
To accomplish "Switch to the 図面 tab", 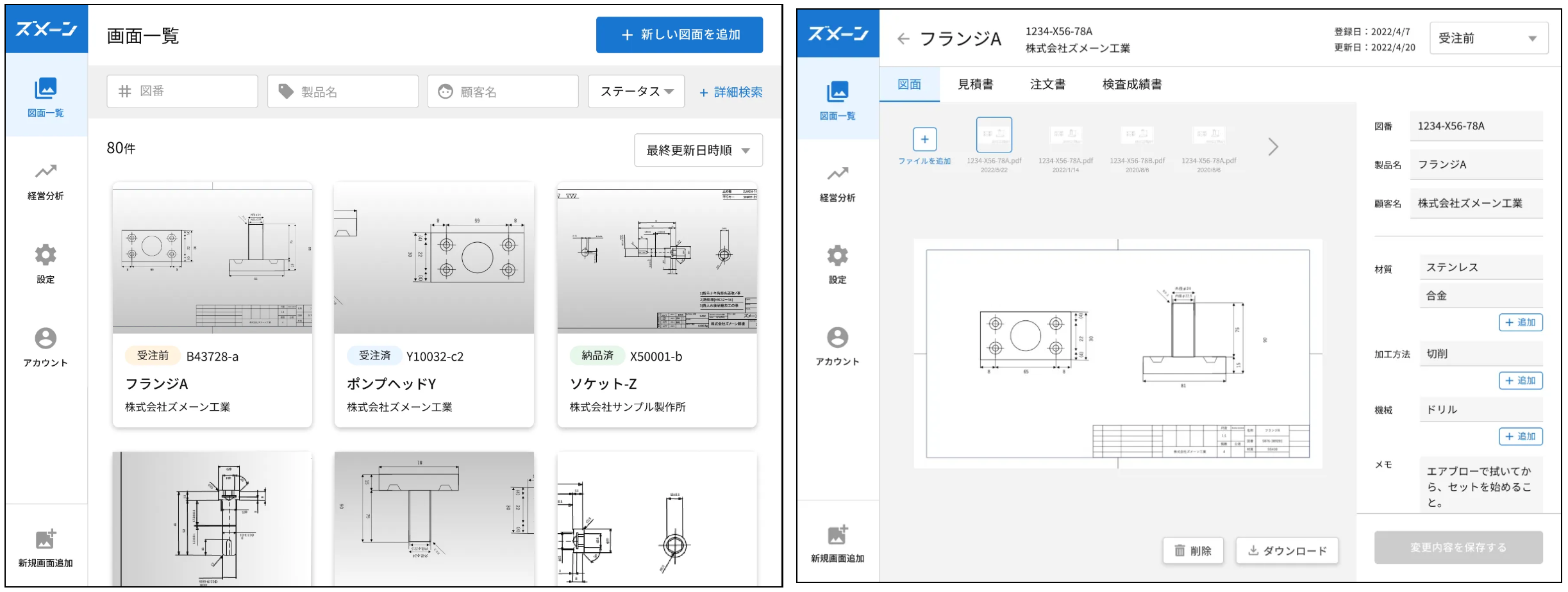I will point(909,84).
